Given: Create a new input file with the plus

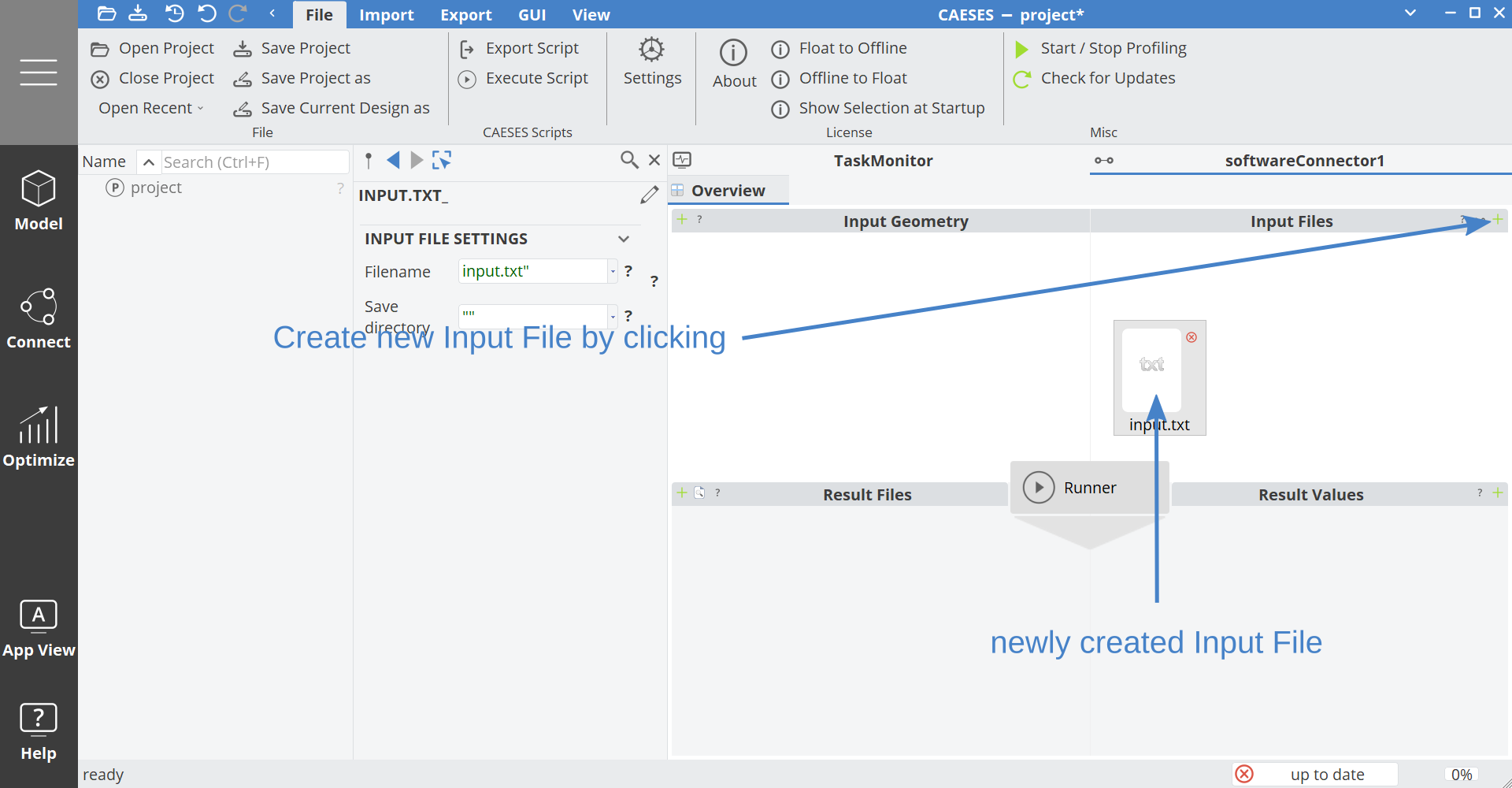Looking at the screenshot, I should click(x=1498, y=219).
